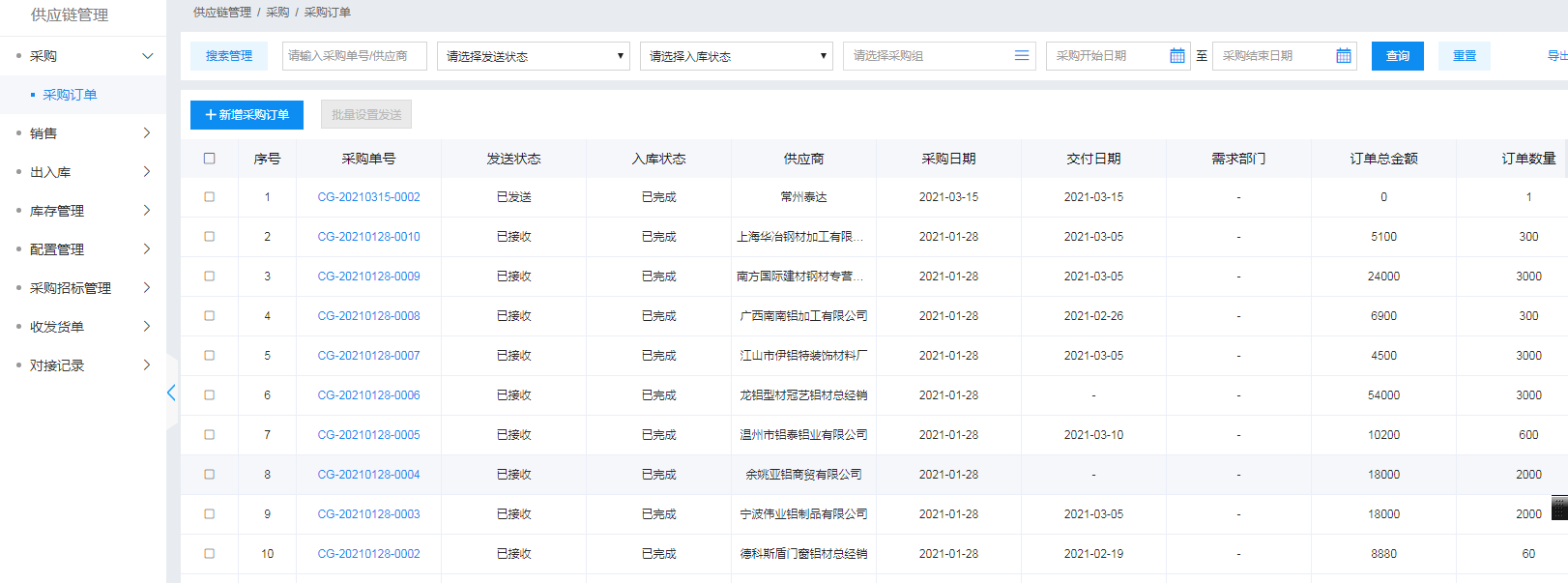This screenshot has width=1568, height=583.
Task: Click the 新增采购订单 button
Action: [x=247, y=115]
